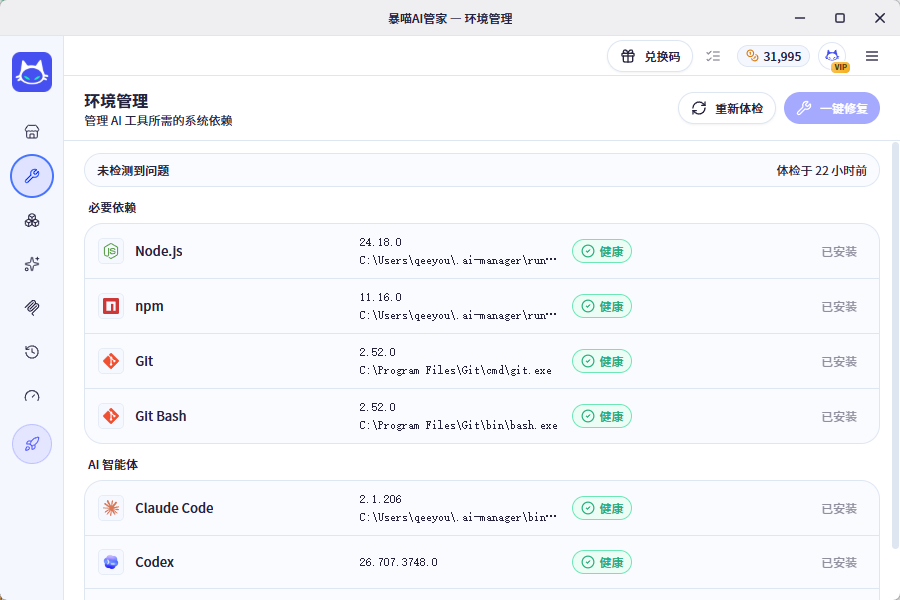900x600 pixels.
Task: Click the rocket launch sidebar icon
Action: (x=32, y=444)
